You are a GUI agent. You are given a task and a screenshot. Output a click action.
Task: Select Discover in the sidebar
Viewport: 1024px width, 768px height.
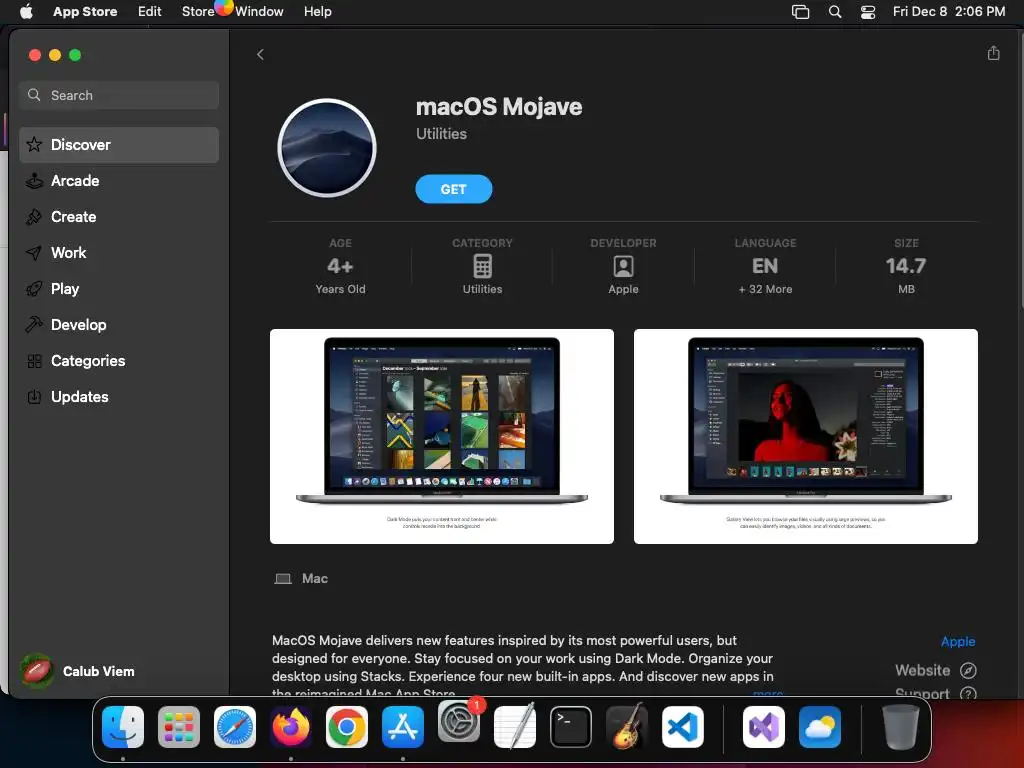click(119, 144)
